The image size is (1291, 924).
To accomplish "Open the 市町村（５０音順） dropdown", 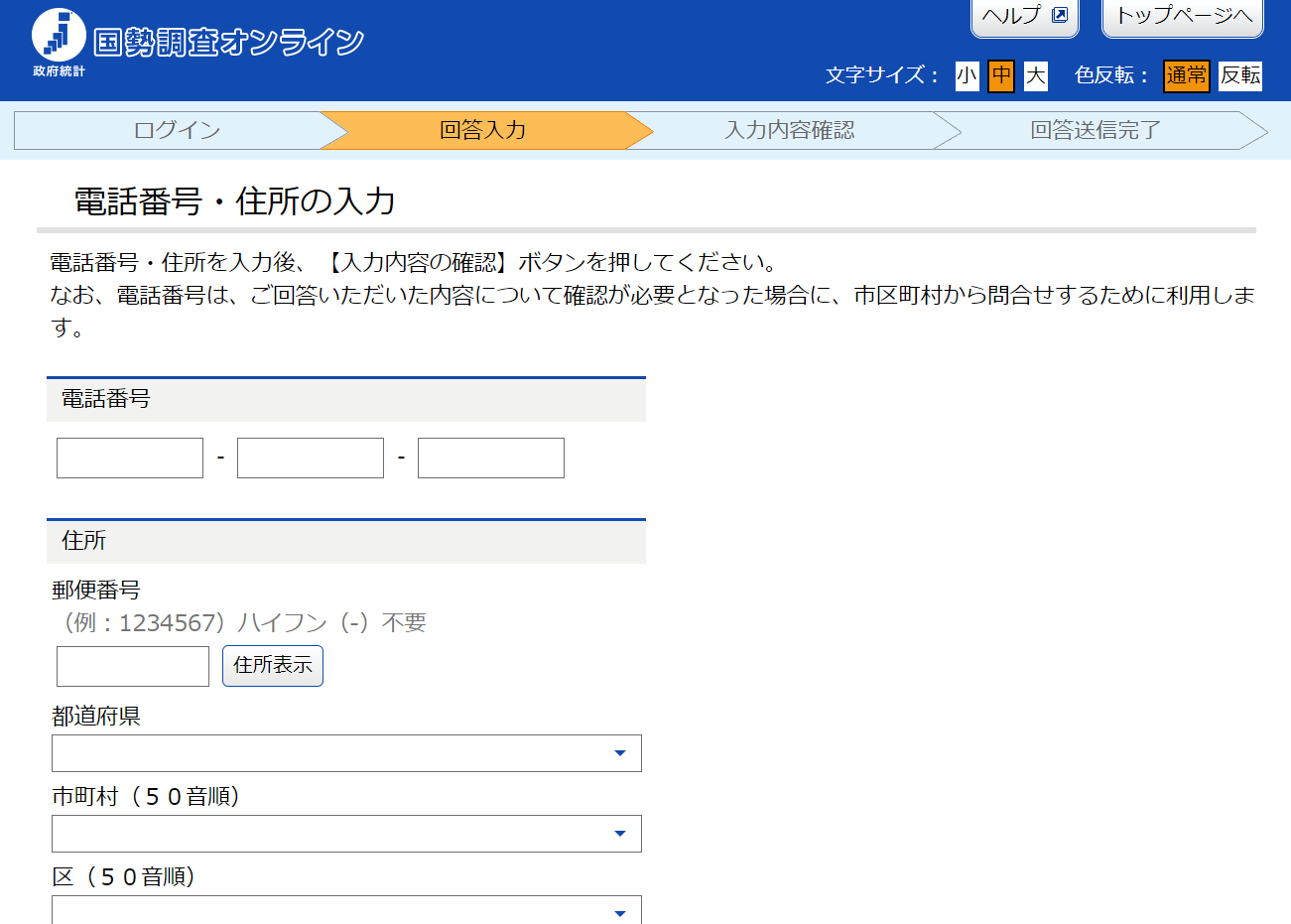I will coord(346,834).
